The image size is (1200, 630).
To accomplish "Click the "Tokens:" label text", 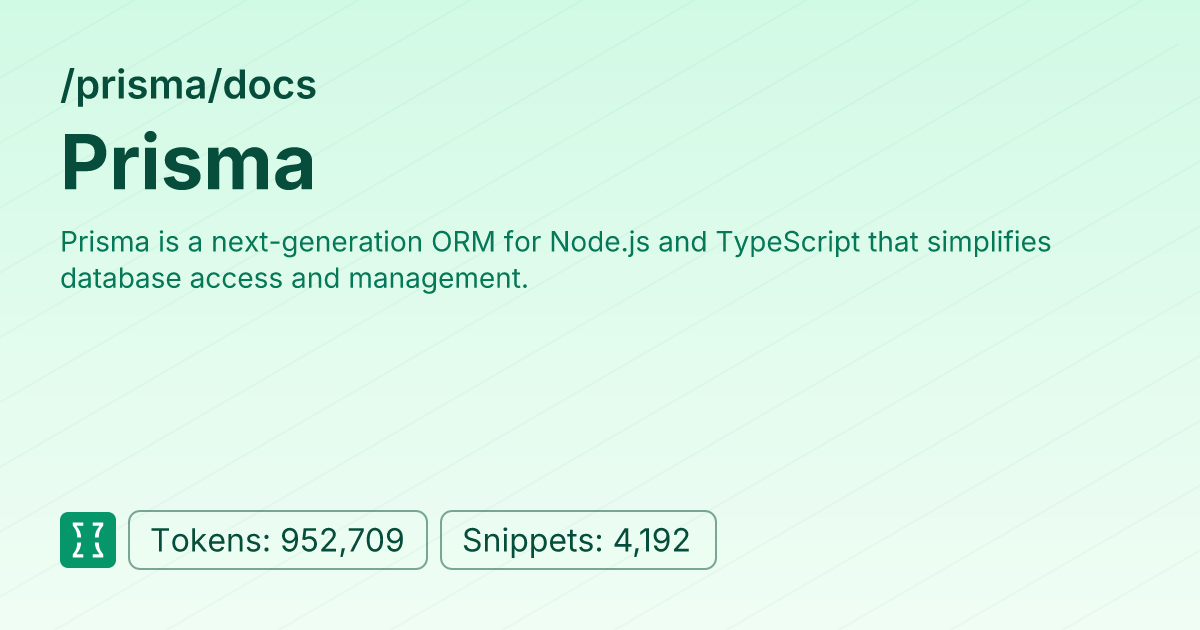I will pyautogui.click(x=211, y=540).
